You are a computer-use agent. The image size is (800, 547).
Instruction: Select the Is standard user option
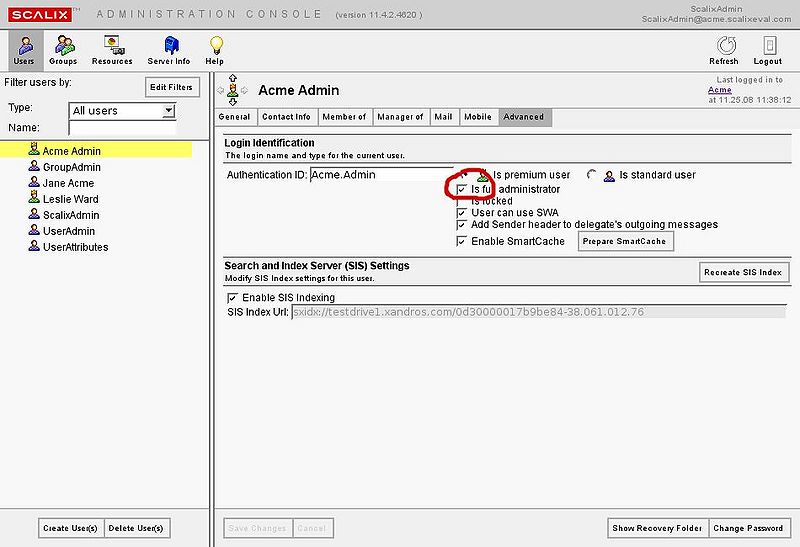coord(592,175)
